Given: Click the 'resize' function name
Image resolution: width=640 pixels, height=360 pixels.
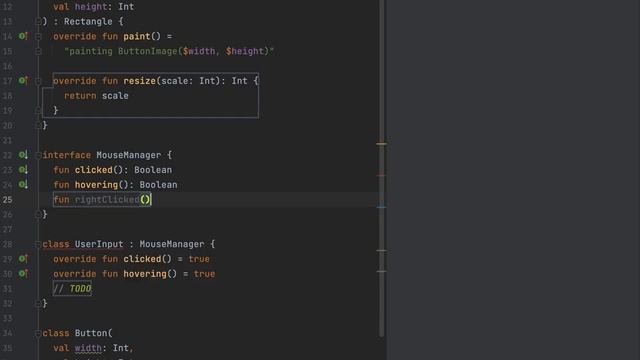Looking at the screenshot, I should [x=140, y=81].
